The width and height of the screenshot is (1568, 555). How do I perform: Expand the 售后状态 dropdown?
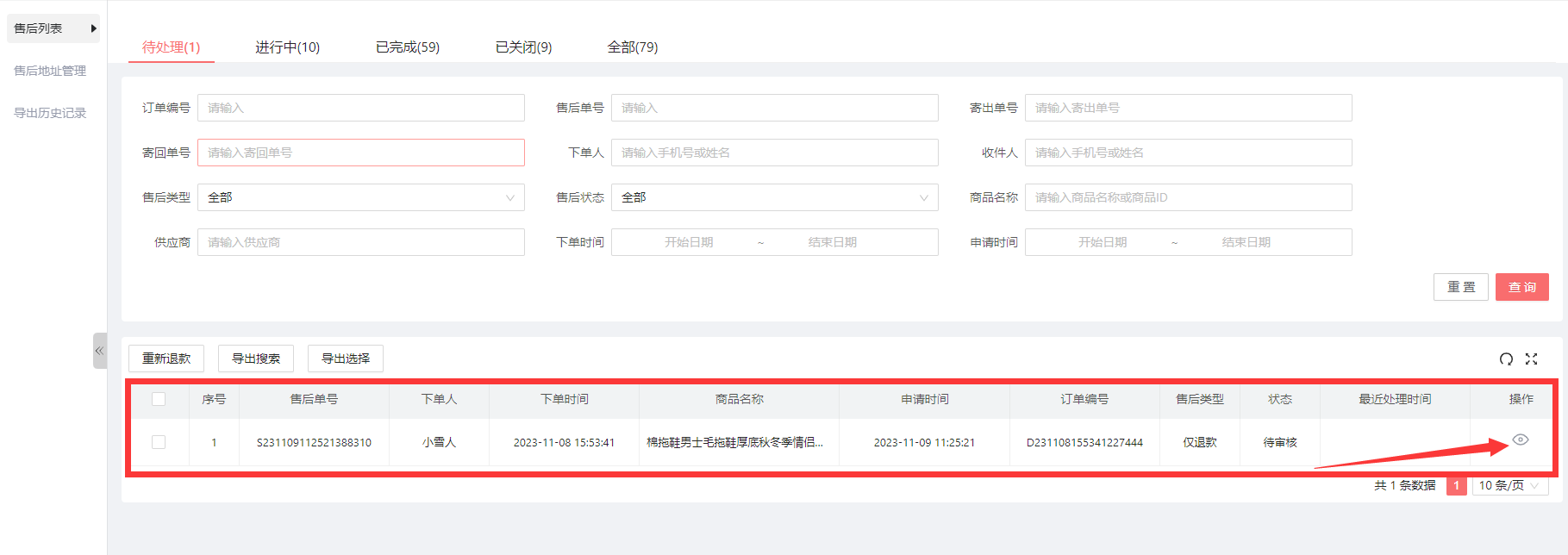coord(774,197)
